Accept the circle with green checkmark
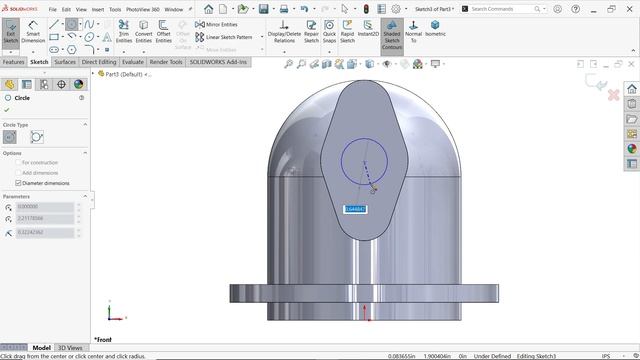 click(7, 110)
